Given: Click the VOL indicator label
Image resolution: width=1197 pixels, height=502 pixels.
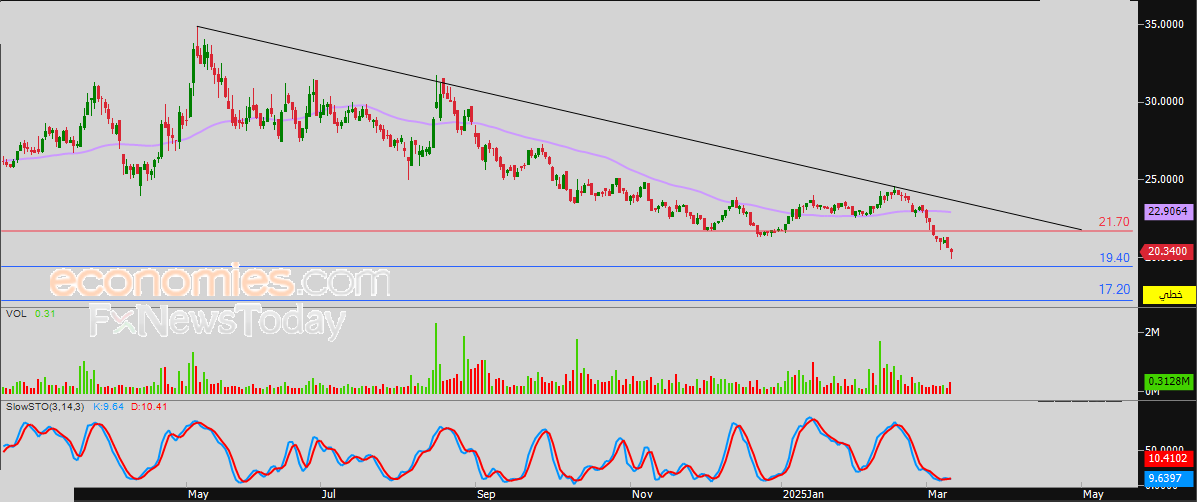Looking at the screenshot, I should pyautogui.click(x=16, y=314).
